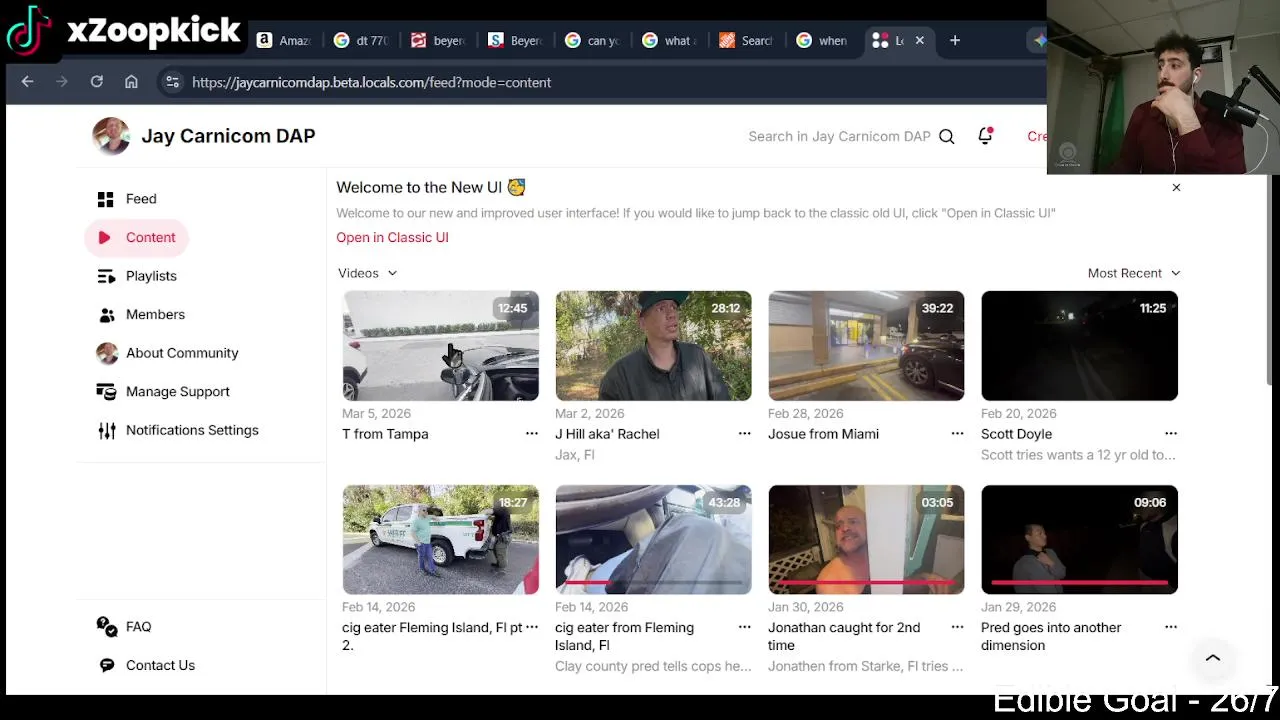The width and height of the screenshot is (1280, 720).
Task: Open options for cig eater from Fleming Island
Action: (744, 627)
